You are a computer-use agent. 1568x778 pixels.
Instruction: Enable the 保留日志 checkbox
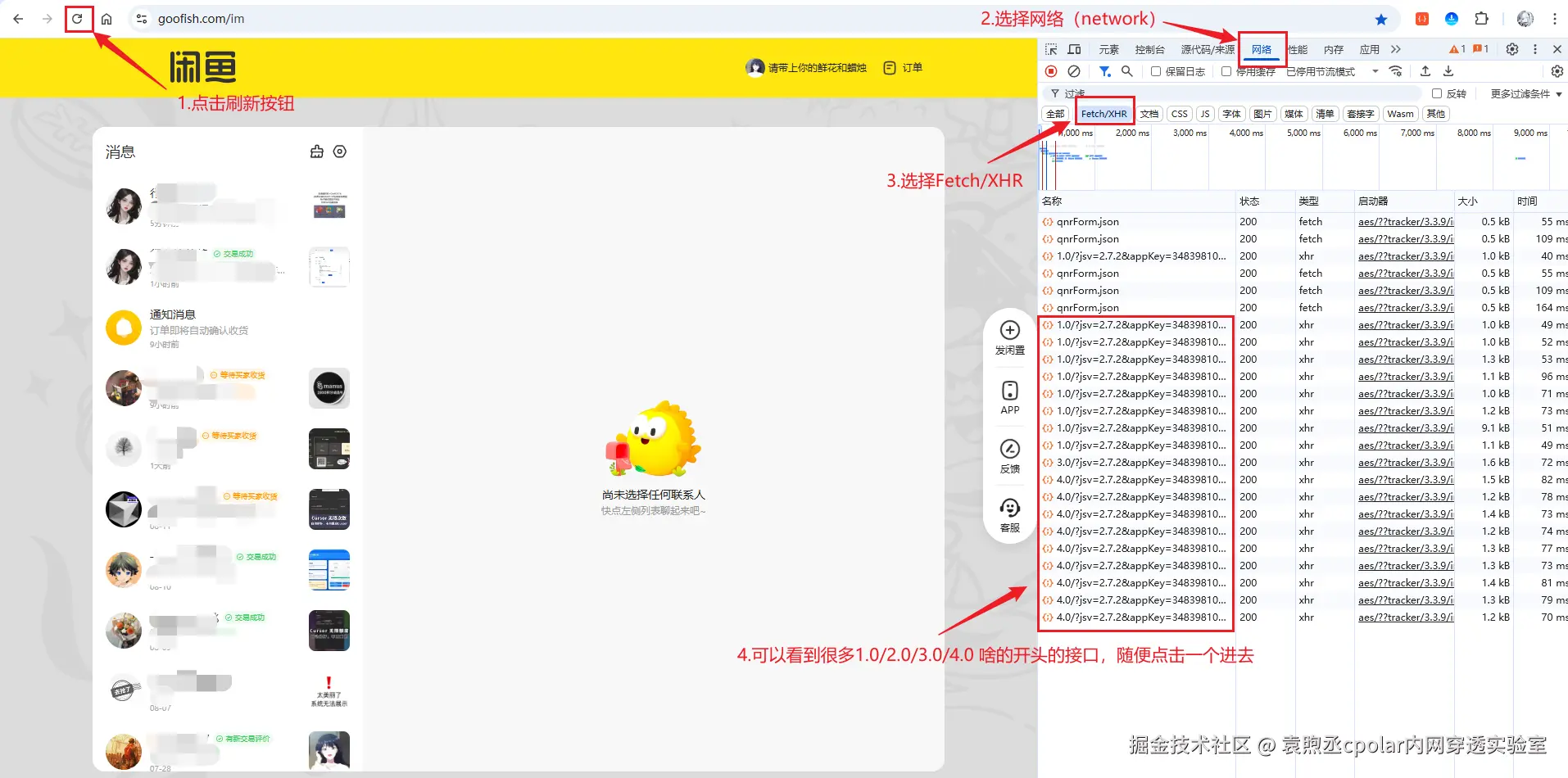[1156, 71]
